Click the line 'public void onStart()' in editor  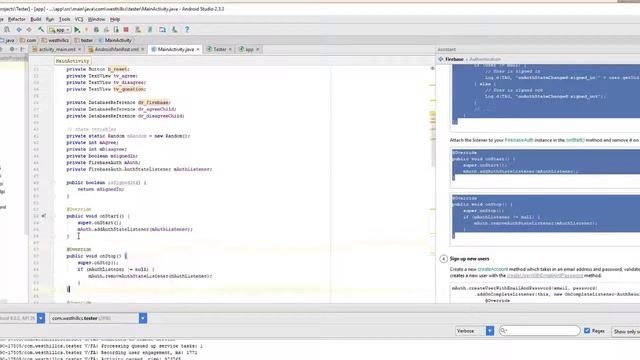(98, 216)
